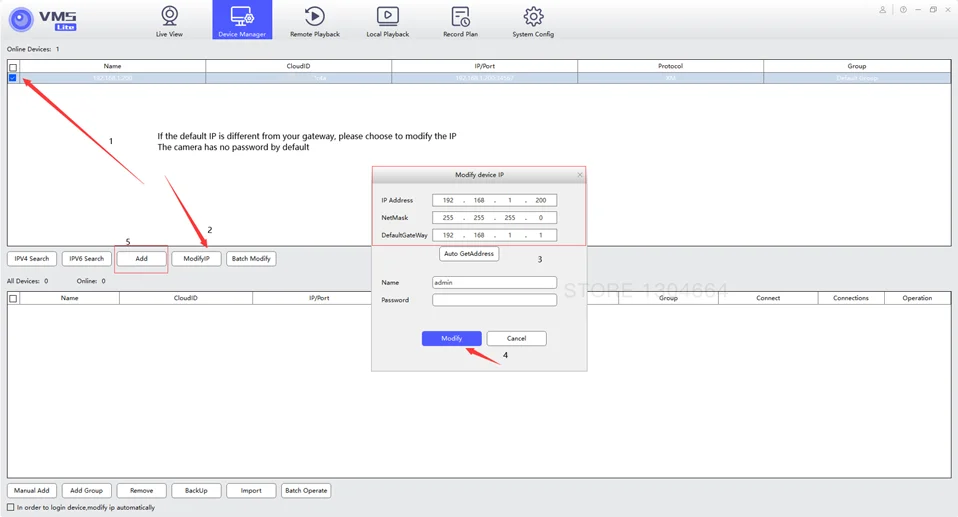The height and width of the screenshot is (517, 958).
Task: Click the Add button
Action: (x=141, y=258)
